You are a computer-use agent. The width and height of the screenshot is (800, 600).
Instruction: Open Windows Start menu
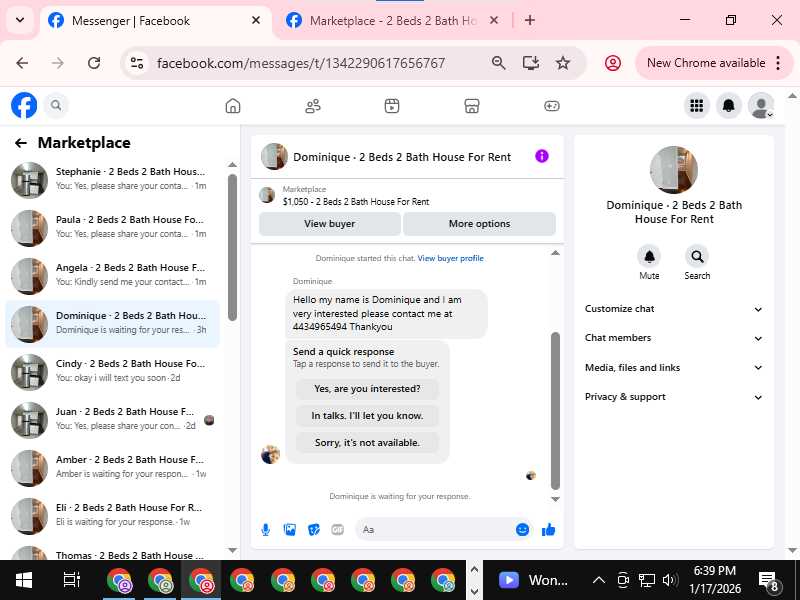point(23,580)
